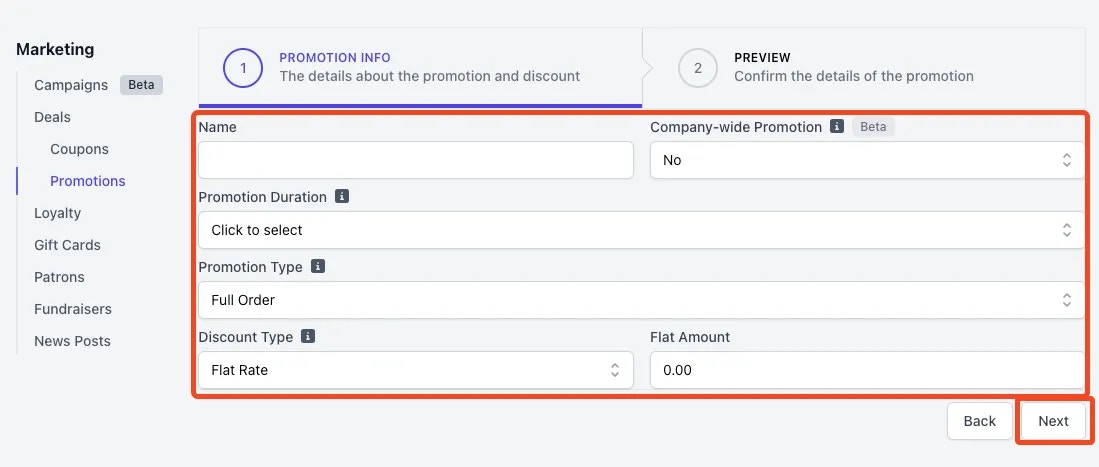The width and height of the screenshot is (1099, 467).
Task: Open the Company-wide Promotion dropdown showing No
Action: point(867,160)
